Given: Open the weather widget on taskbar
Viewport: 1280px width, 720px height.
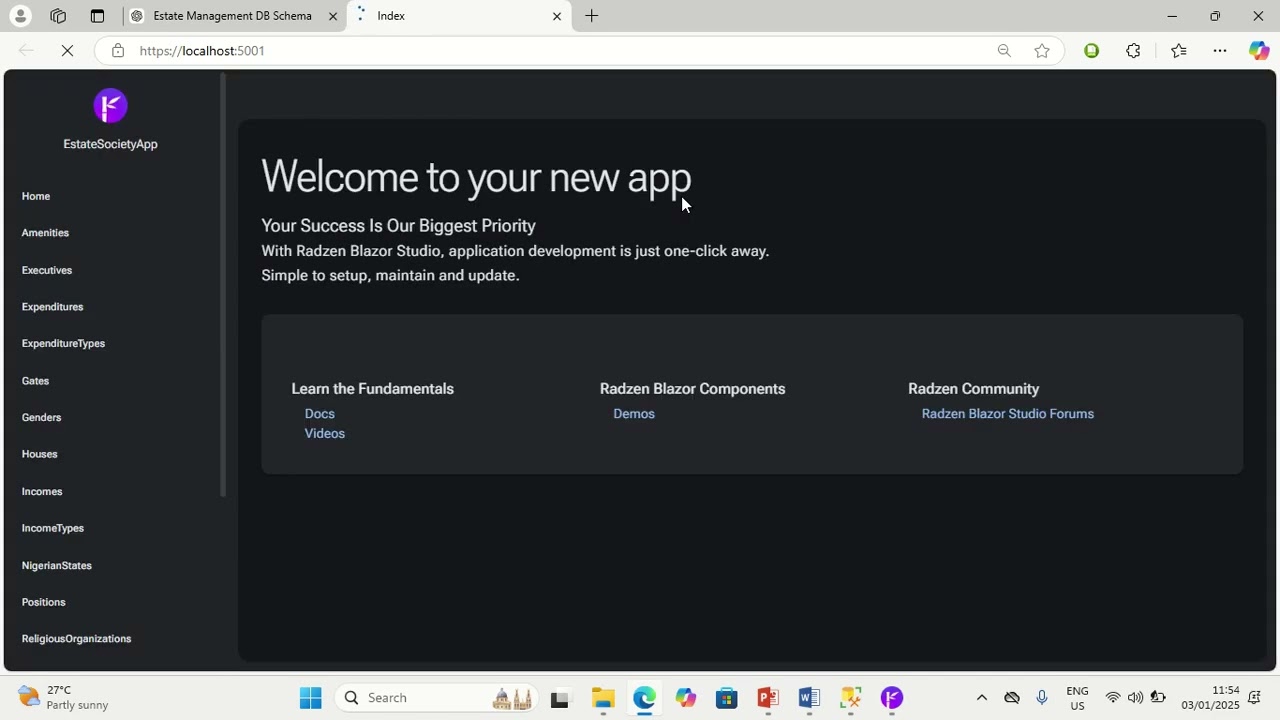Looking at the screenshot, I should 64,698.
